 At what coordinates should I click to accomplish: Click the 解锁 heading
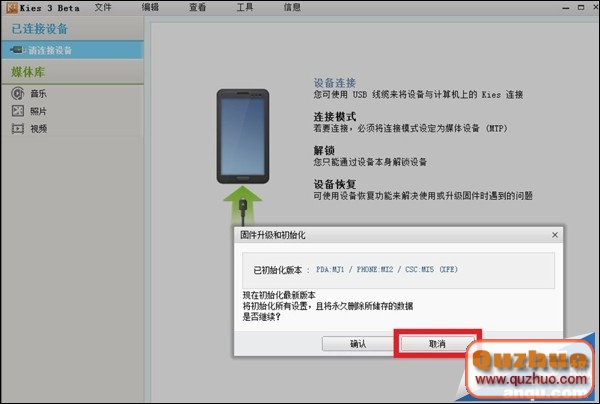[324, 150]
